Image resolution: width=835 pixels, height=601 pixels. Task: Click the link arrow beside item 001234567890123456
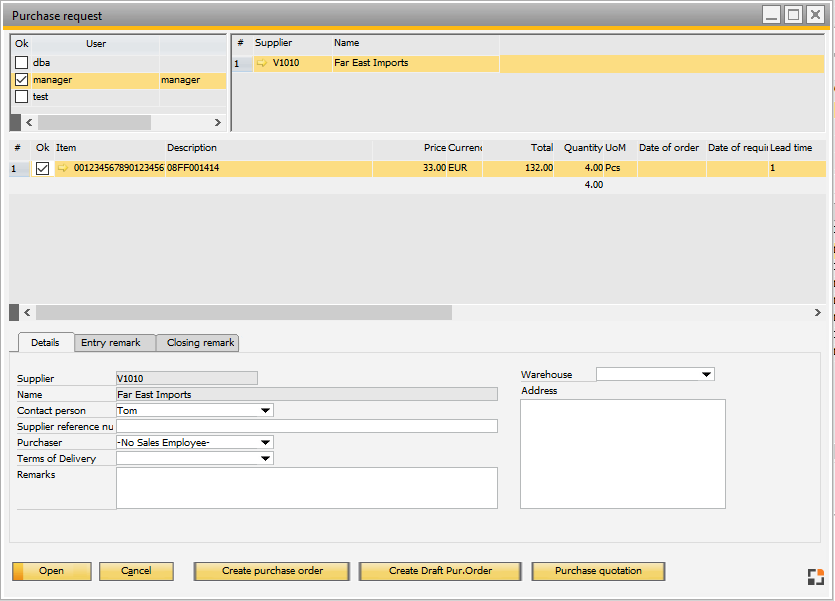(63, 169)
